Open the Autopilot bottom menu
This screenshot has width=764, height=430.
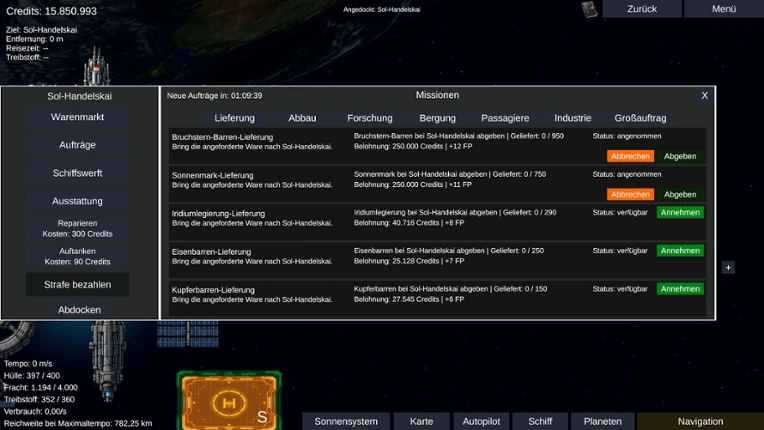[x=481, y=421]
